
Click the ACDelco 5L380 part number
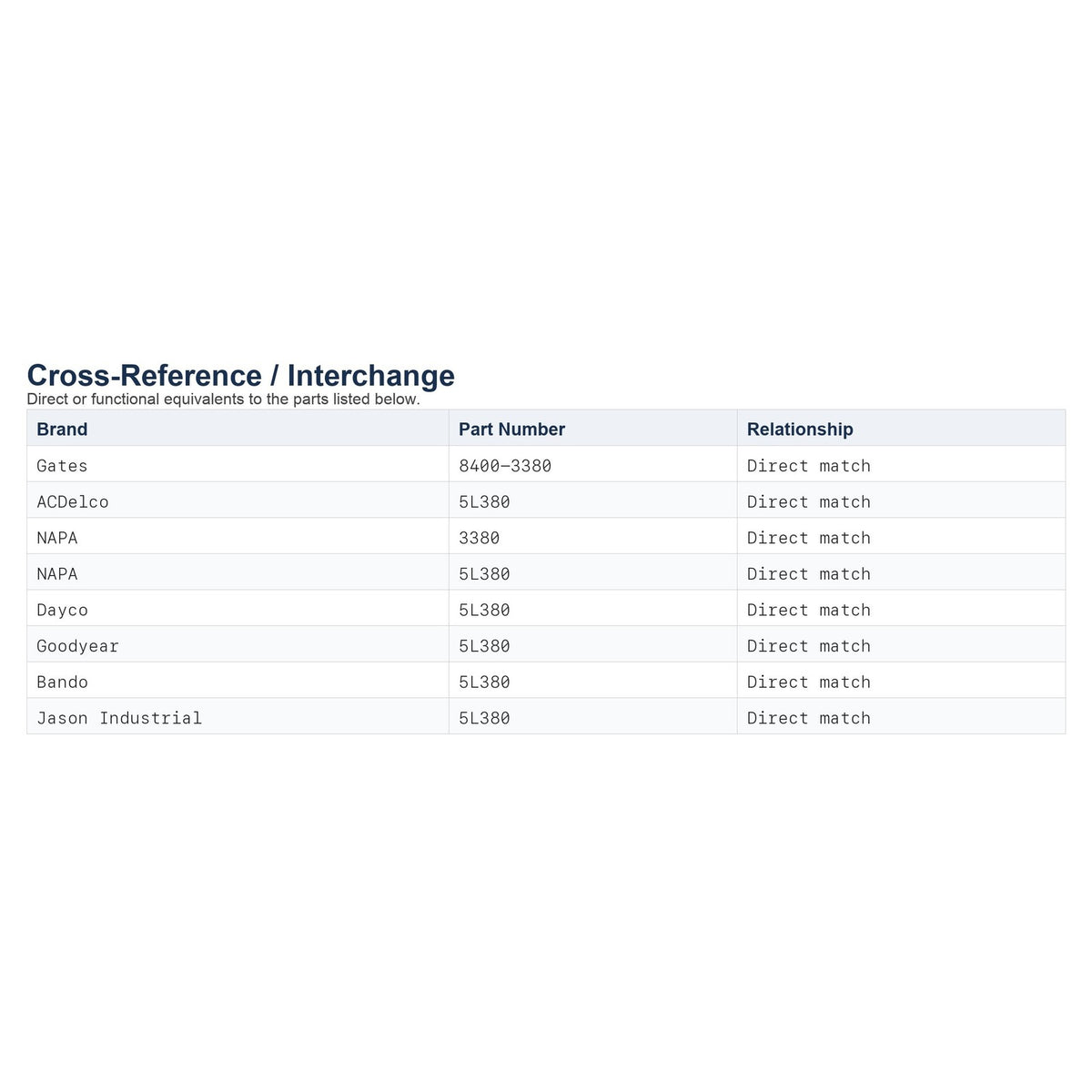click(592, 501)
